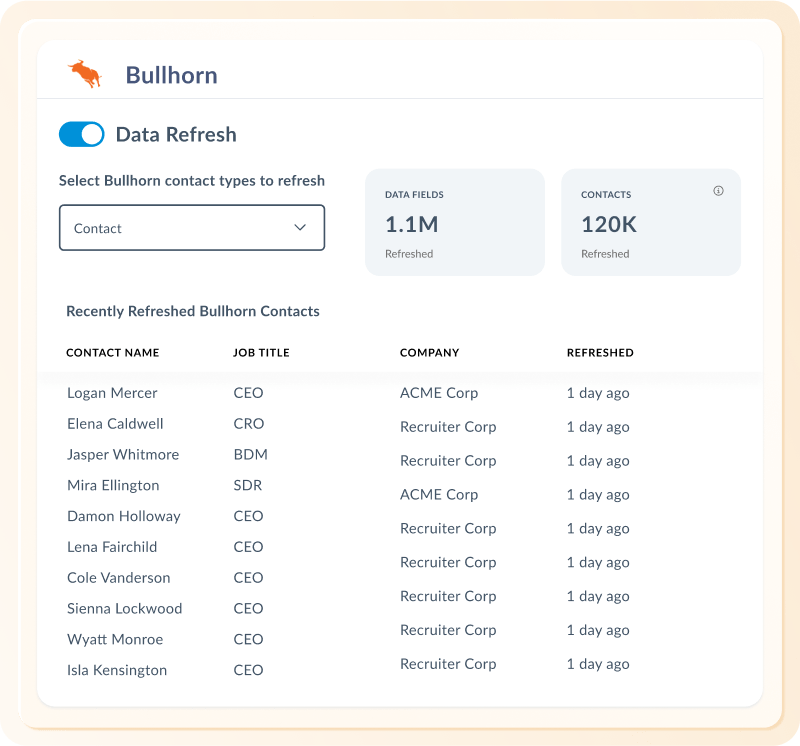
Task: Sort by the CONTACT NAME column header
Action: point(112,352)
